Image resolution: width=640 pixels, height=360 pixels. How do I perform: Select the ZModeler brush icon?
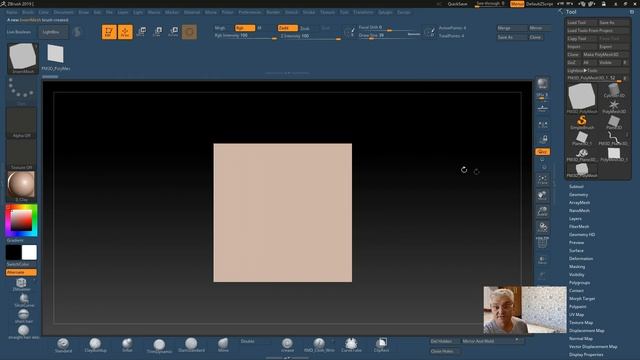tap(21, 284)
